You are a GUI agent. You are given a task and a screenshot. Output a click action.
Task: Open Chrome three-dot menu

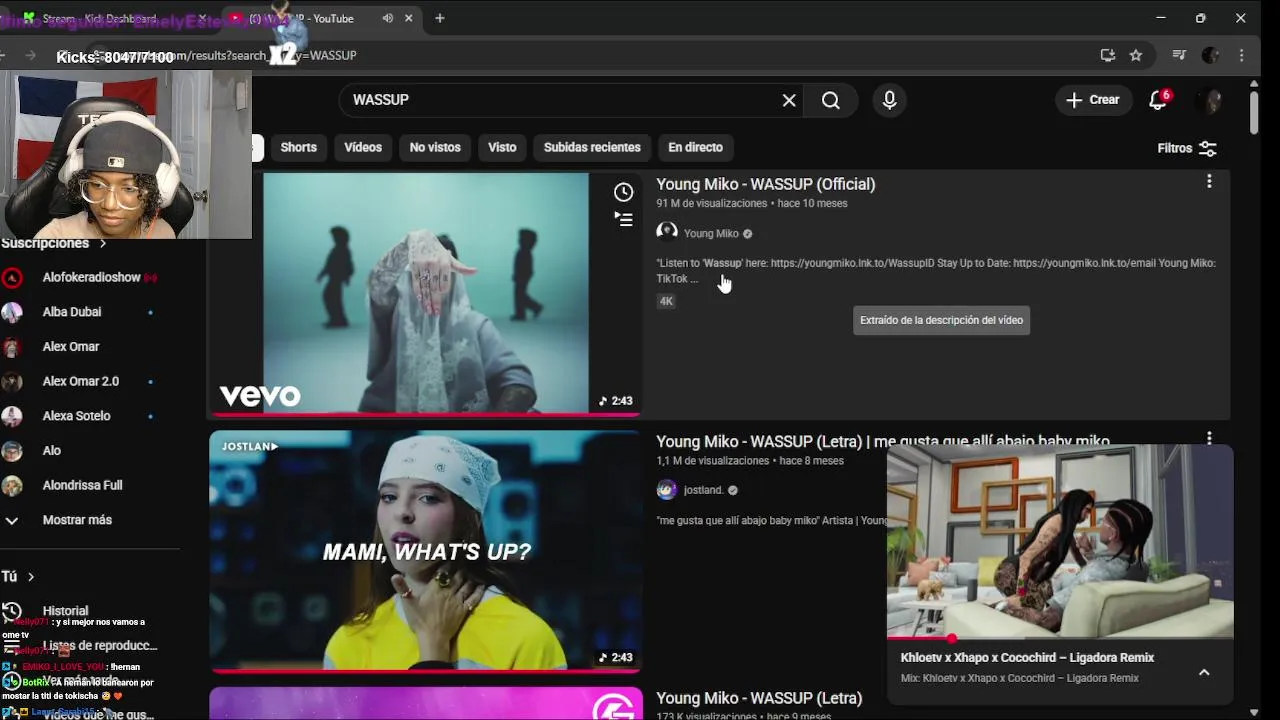tap(1241, 55)
